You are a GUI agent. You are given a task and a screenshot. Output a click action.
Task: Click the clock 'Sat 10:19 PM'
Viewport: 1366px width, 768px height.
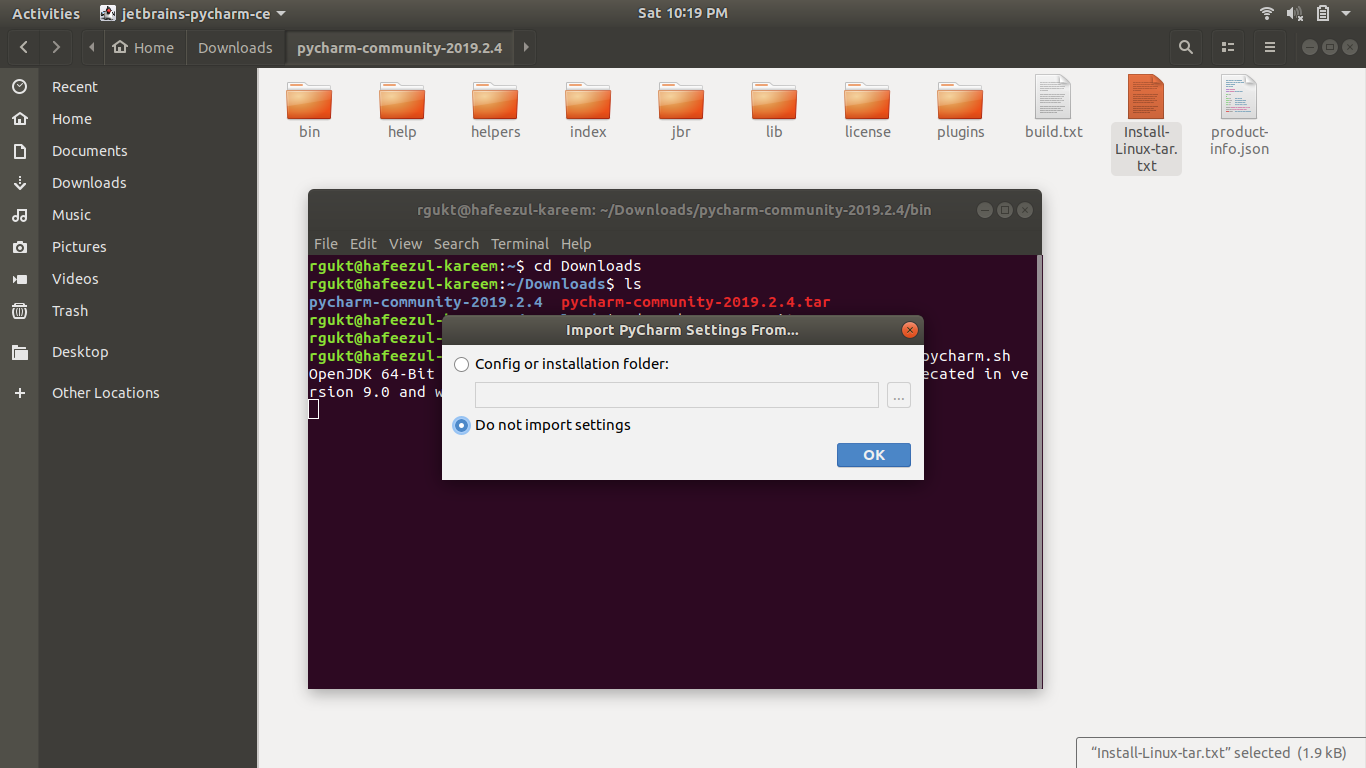683,13
